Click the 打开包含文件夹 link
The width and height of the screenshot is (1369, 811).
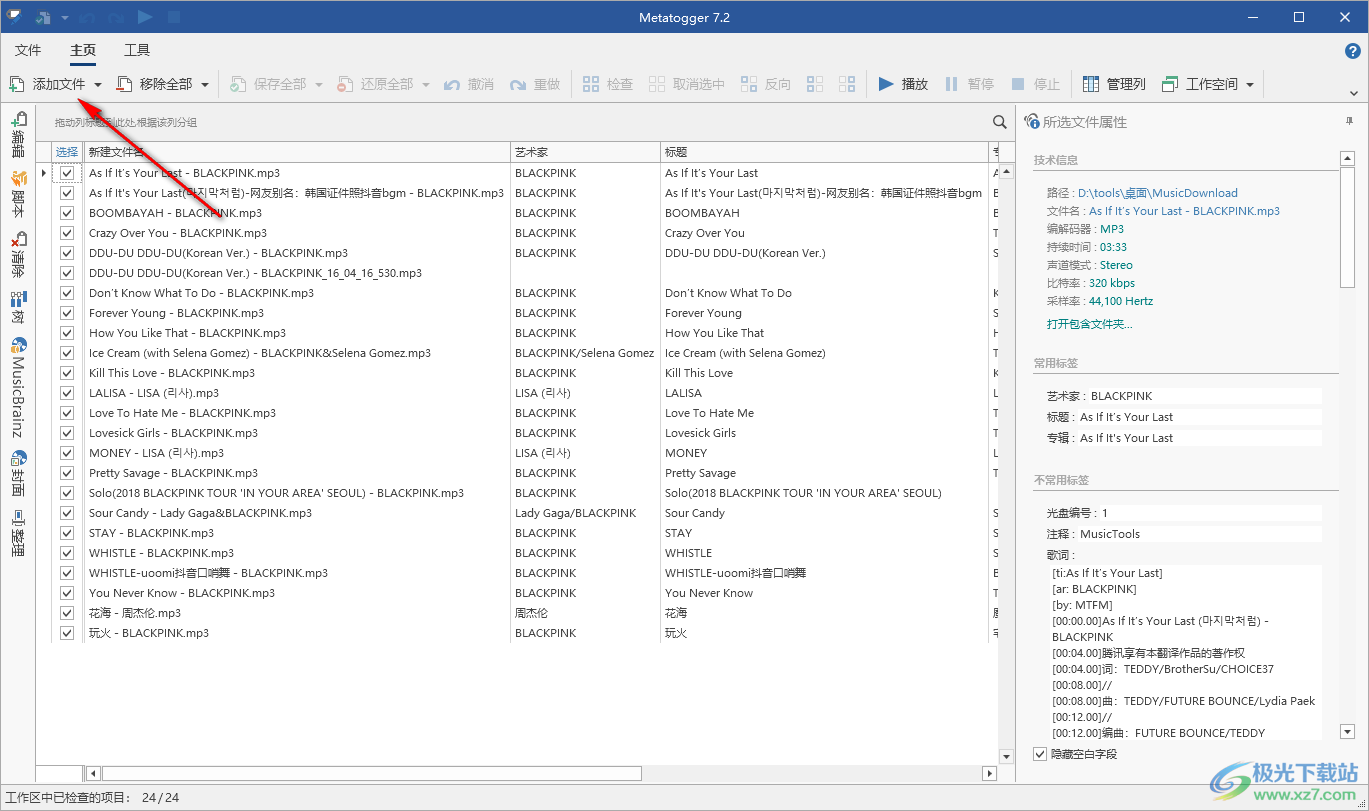point(1089,324)
